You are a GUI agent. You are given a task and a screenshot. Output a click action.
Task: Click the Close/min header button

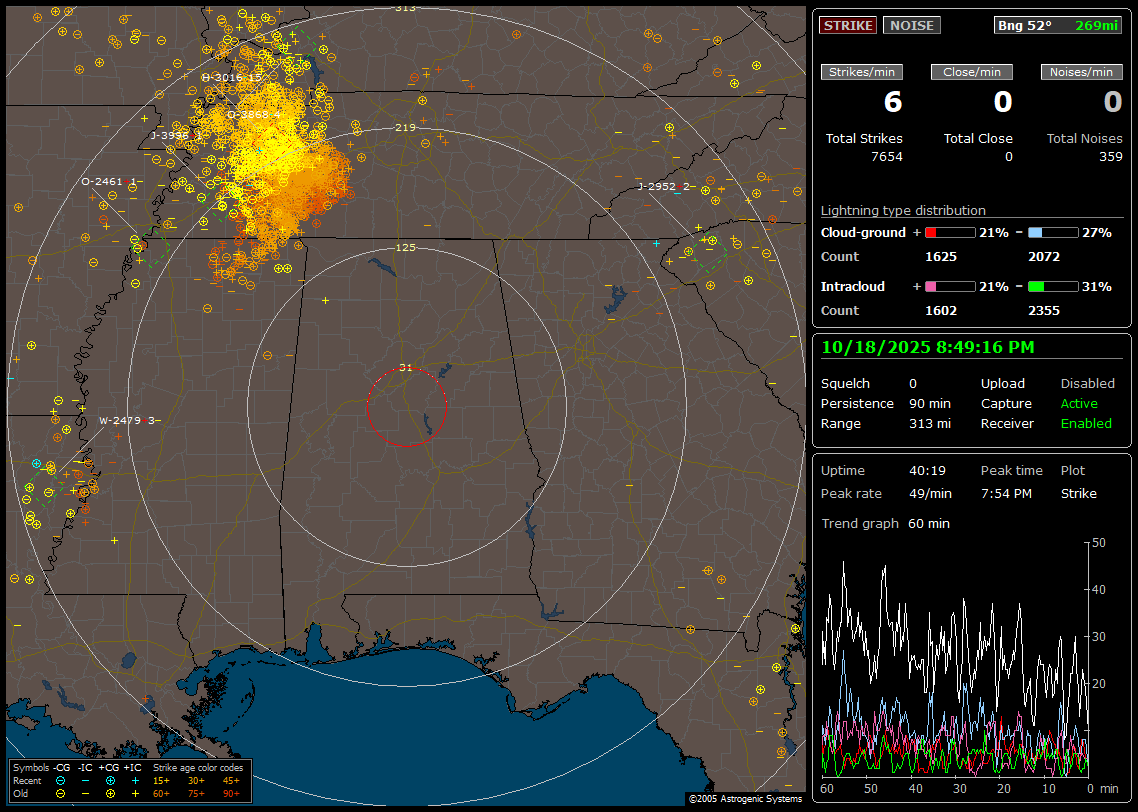click(972, 72)
